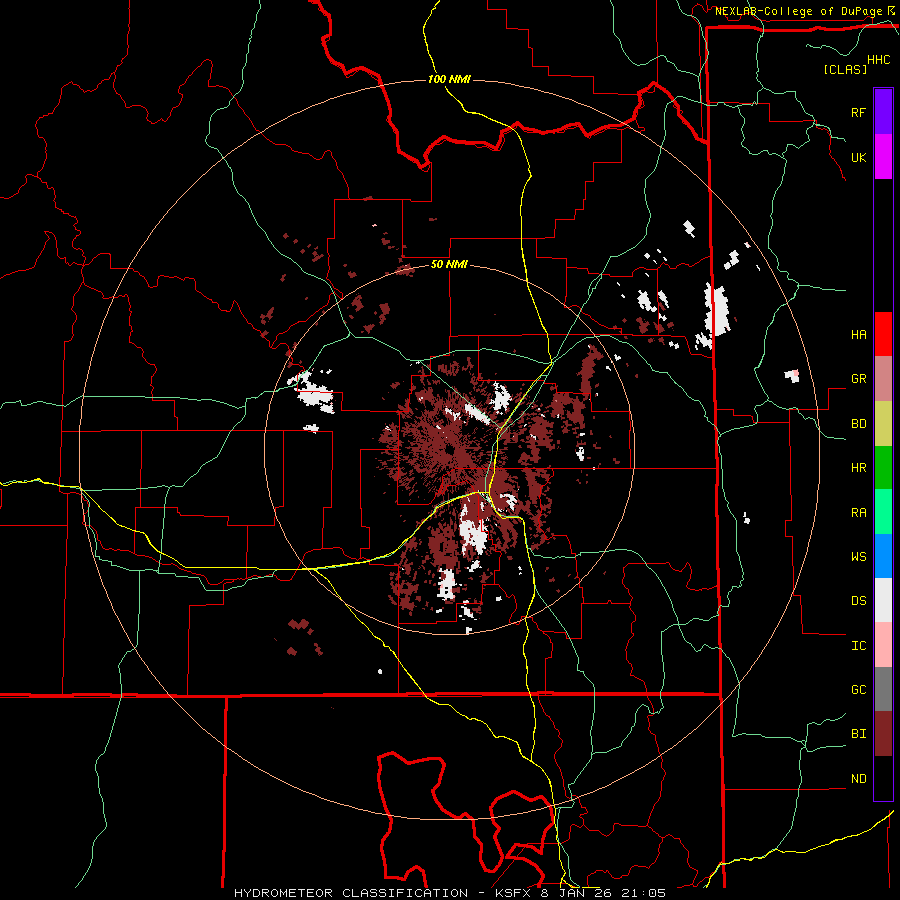This screenshot has height=900, width=900.
Task: Click the IC legend label
Action: pyautogui.click(x=858, y=646)
